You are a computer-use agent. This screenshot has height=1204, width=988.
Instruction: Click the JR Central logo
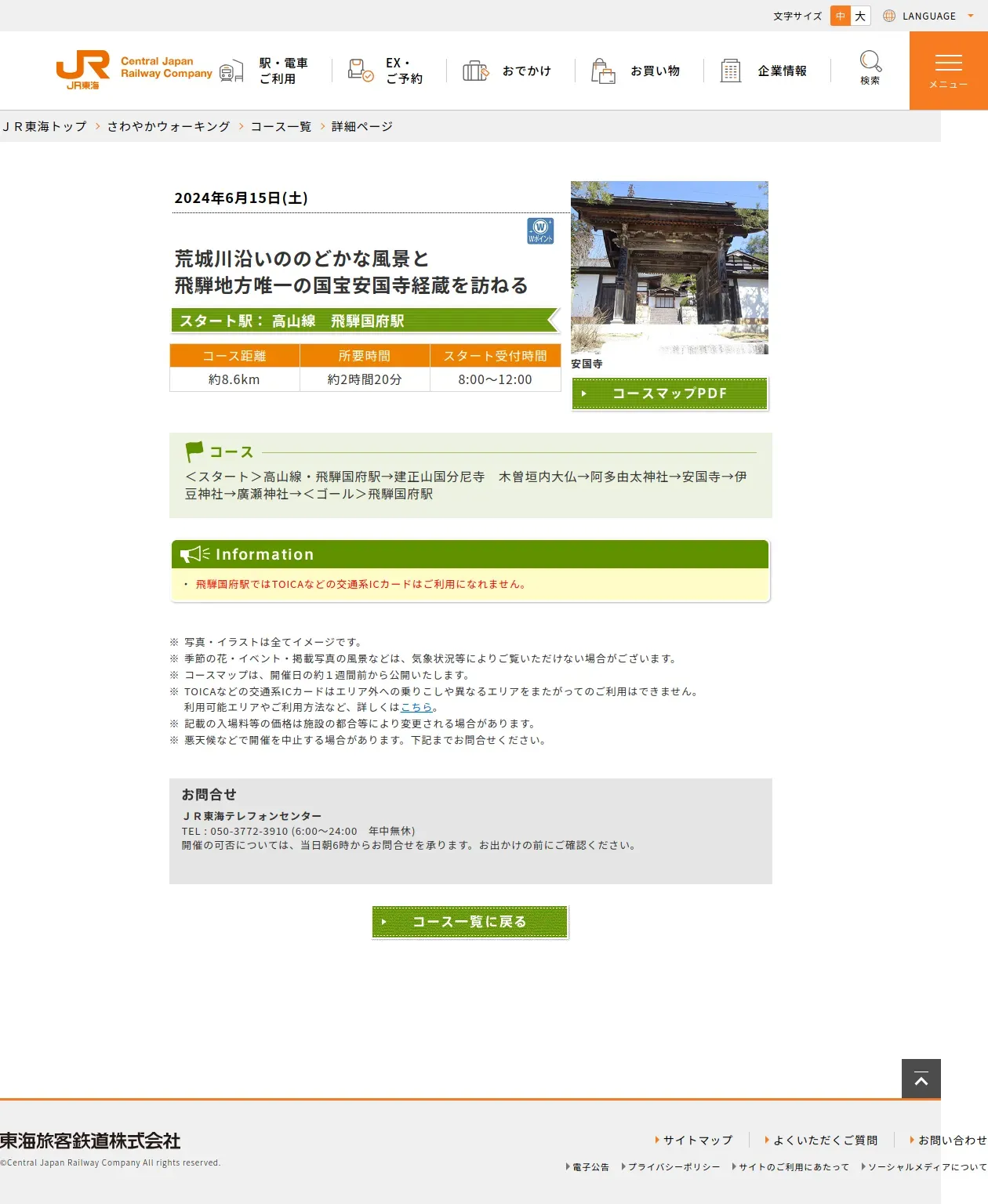pyautogui.click(x=134, y=71)
